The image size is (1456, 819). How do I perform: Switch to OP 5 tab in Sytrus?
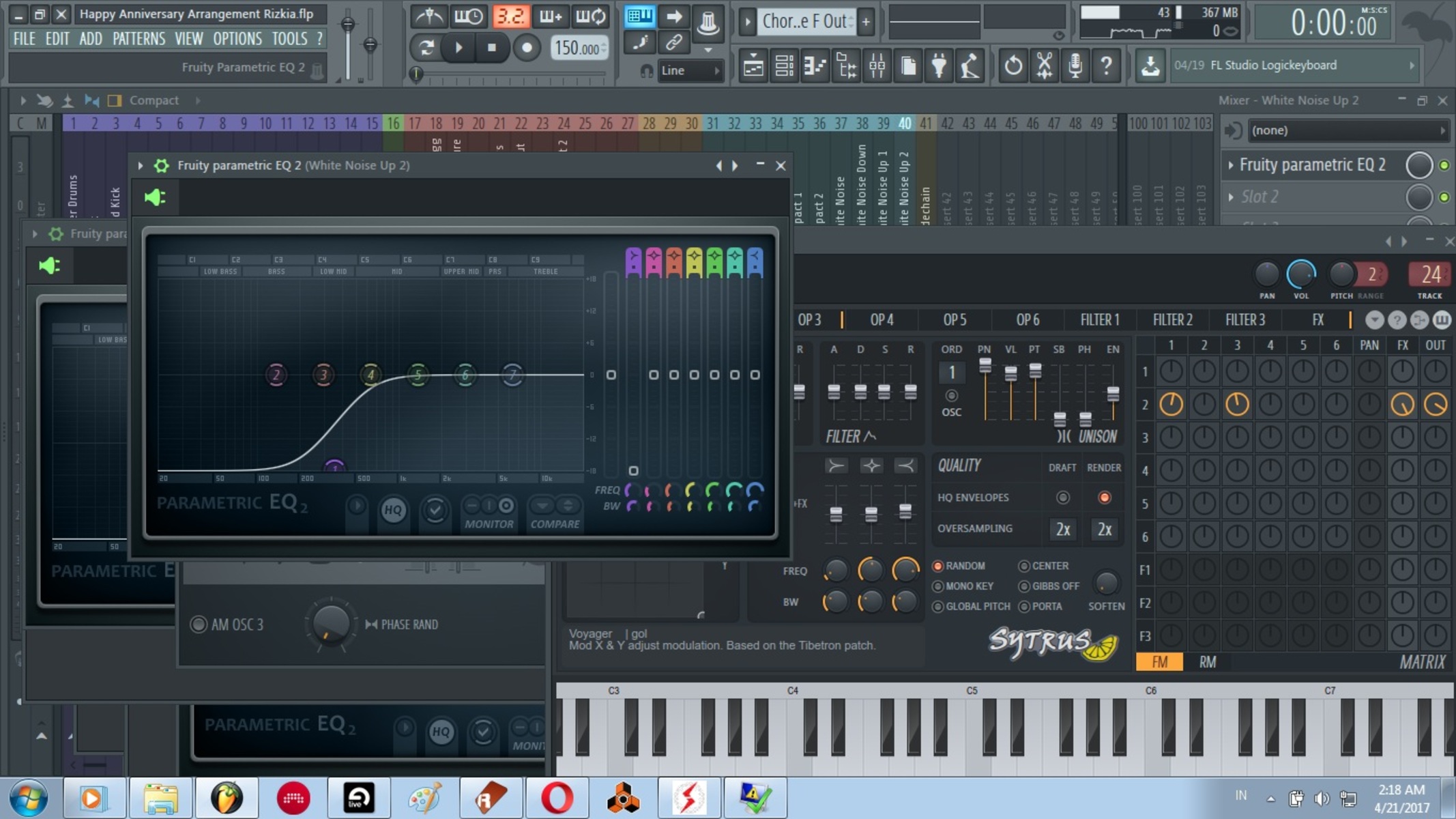(955, 319)
